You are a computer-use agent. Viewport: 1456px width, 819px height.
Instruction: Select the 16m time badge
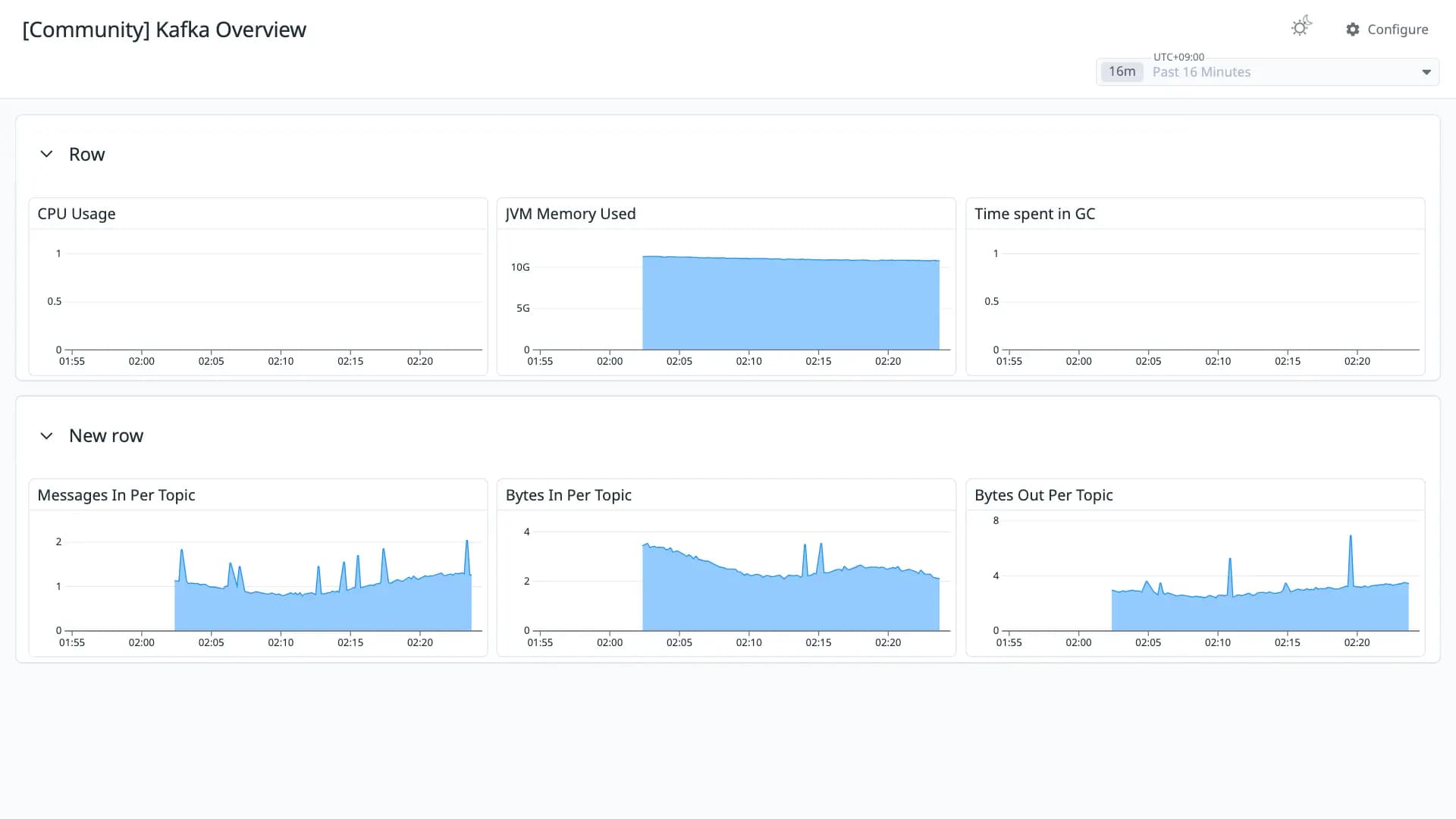pyautogui.click(x=1122, y=71)
